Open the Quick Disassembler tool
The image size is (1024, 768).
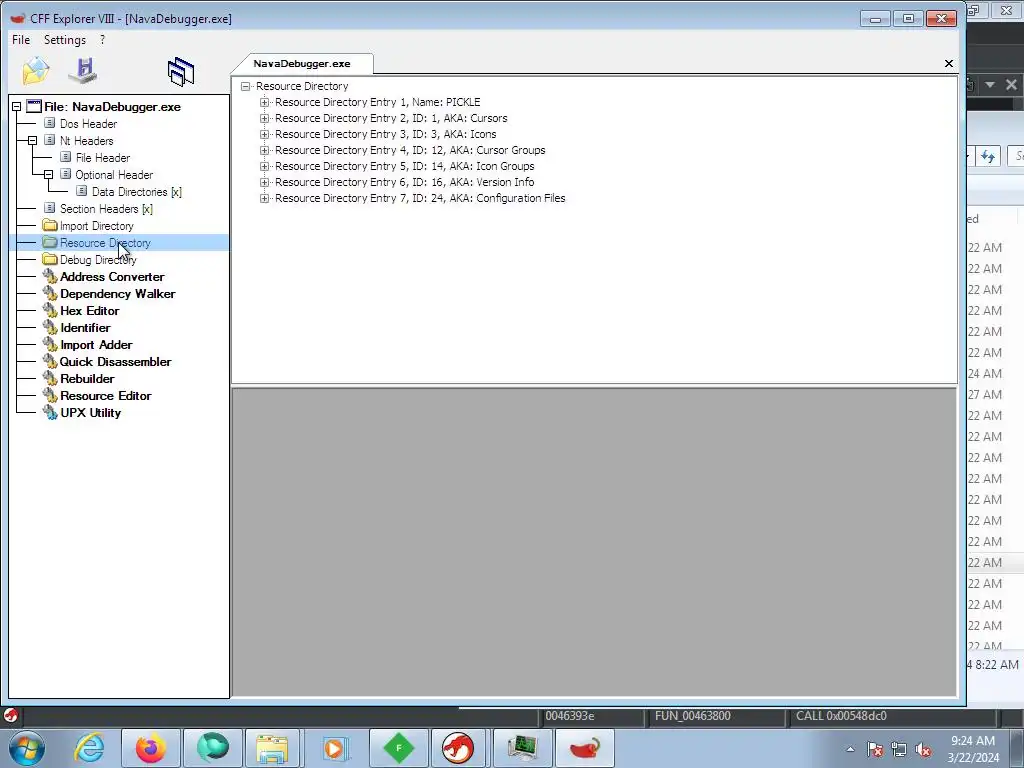(115, 361)
